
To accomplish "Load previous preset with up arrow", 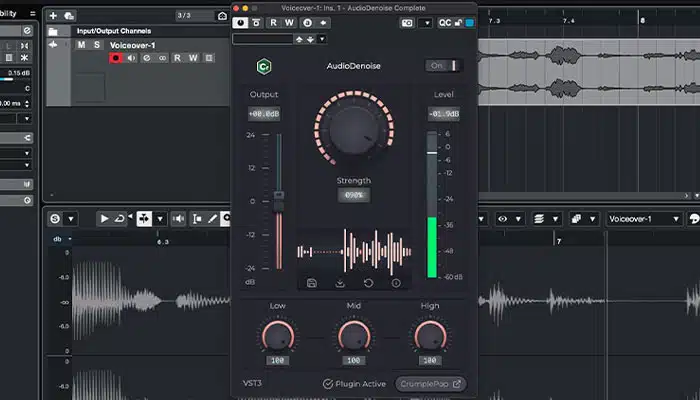I will [x=299, y=39].
